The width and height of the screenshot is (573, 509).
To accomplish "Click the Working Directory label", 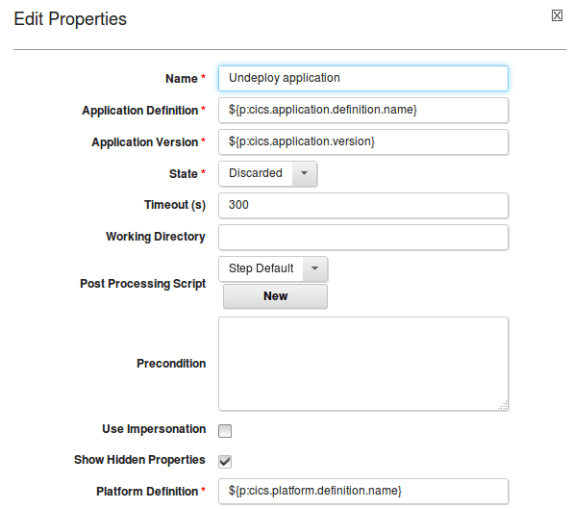I will coord(156,237).
